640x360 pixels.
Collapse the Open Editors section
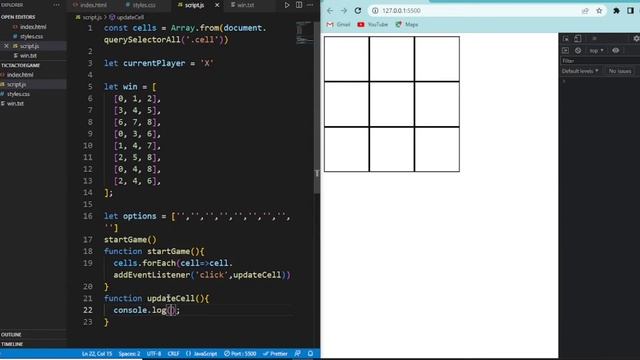click(18, 17)
